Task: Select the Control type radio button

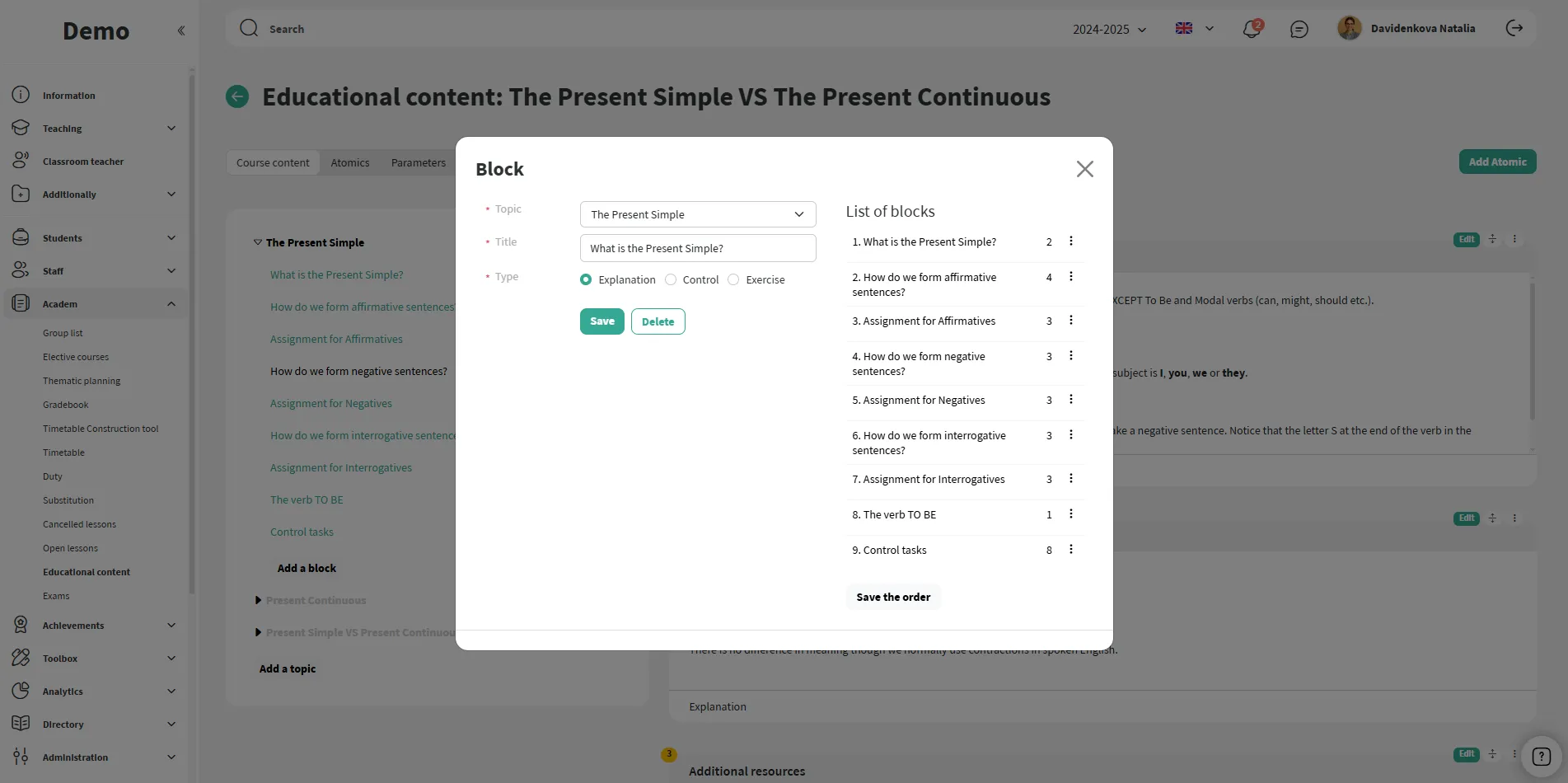Action: point(671,280)
